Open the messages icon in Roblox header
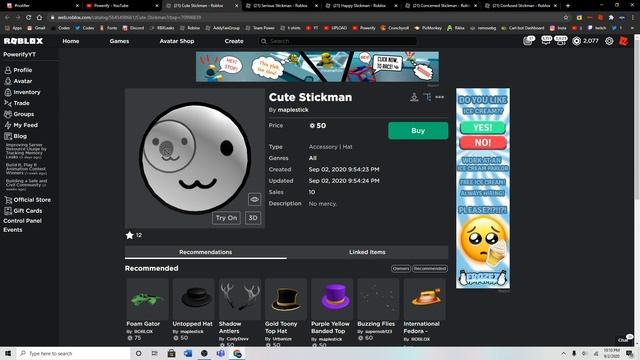This screenshot has width=640, height=360. coord(546,40)
